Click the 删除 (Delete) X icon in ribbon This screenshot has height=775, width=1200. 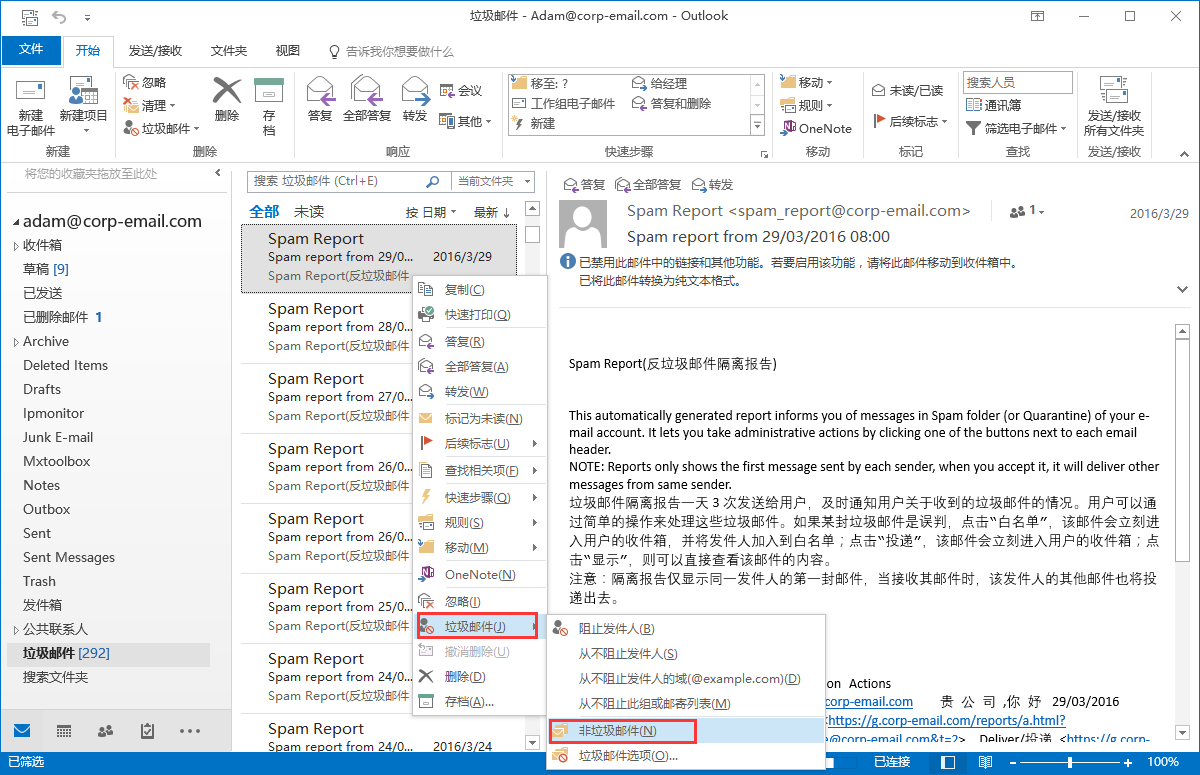tap(227, 94)
